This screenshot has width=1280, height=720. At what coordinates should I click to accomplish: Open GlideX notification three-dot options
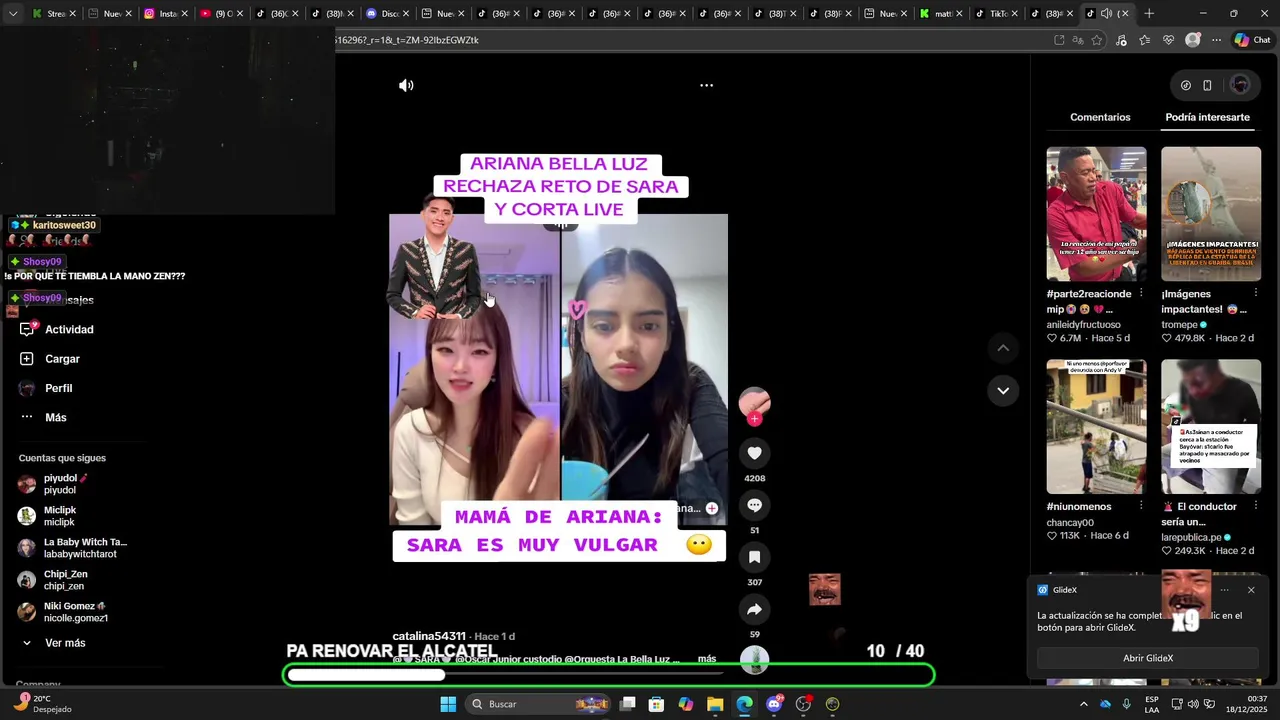1224,590
